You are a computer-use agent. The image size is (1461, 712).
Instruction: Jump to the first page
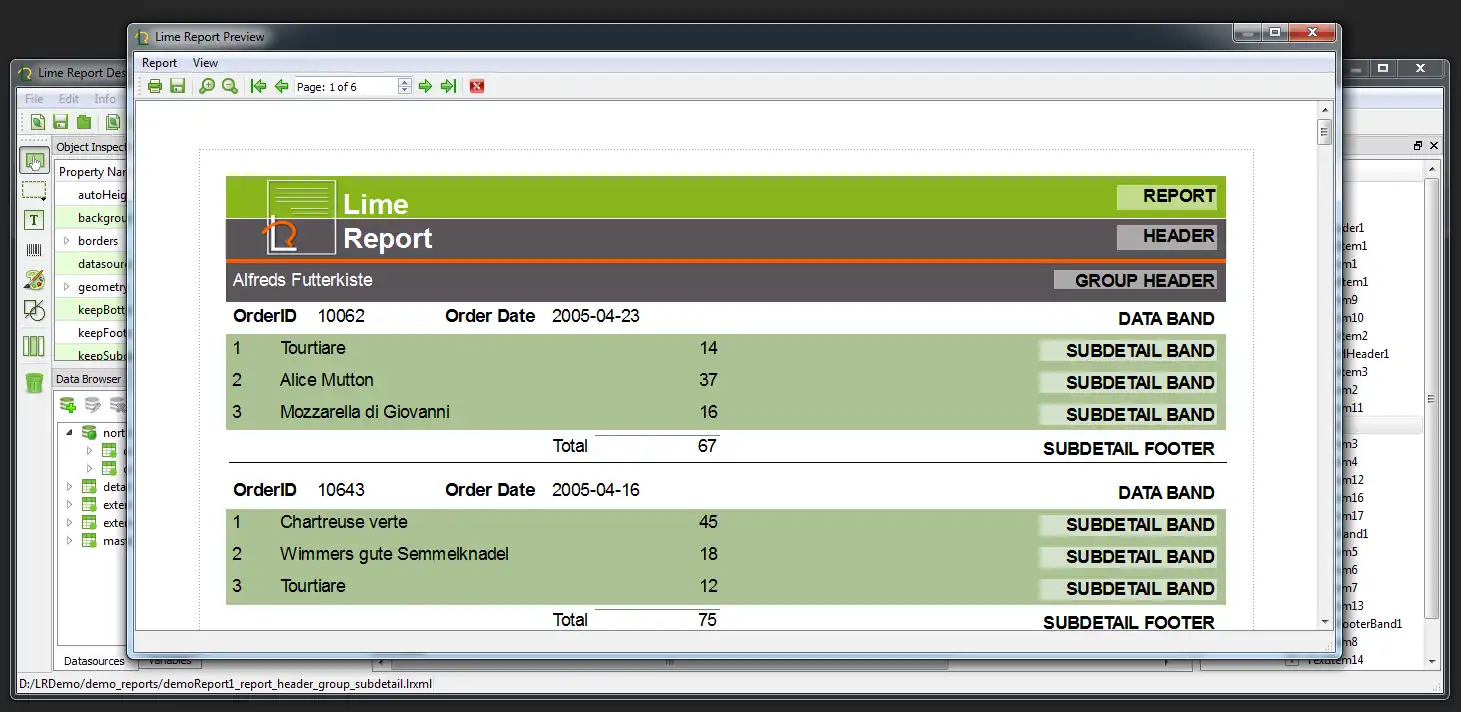click(259, 86)
